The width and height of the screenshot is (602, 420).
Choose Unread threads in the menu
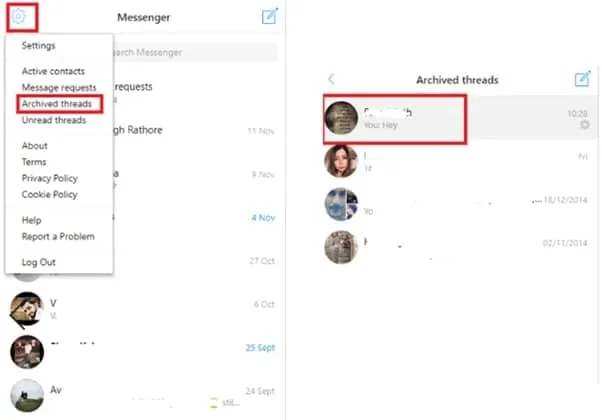tap(54, 120)
